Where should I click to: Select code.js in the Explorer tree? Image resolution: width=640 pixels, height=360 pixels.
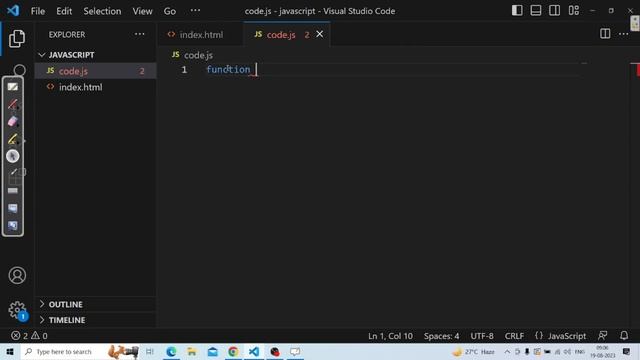point(95,71)
